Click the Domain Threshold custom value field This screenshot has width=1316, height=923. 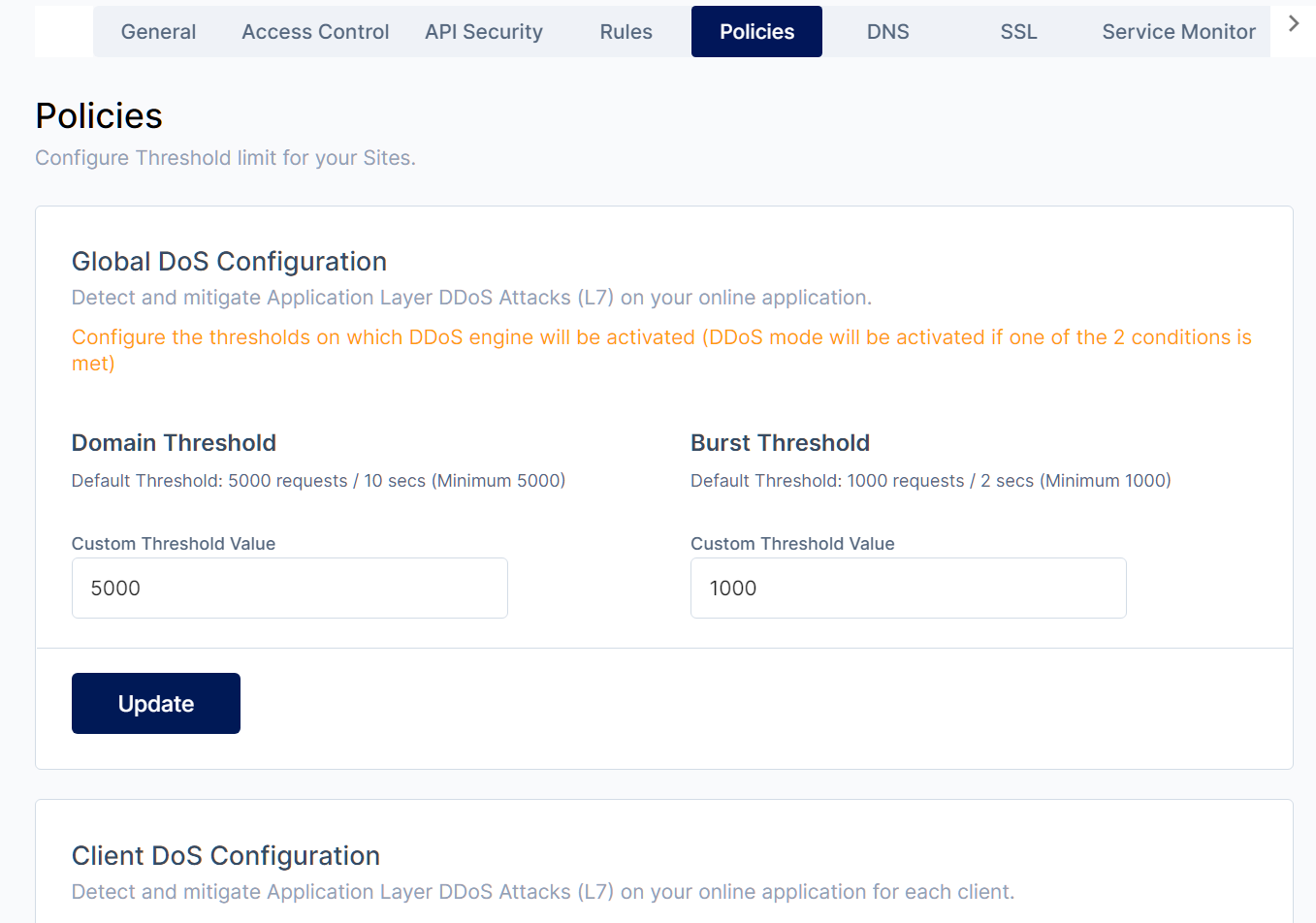[x=290, y=588]
